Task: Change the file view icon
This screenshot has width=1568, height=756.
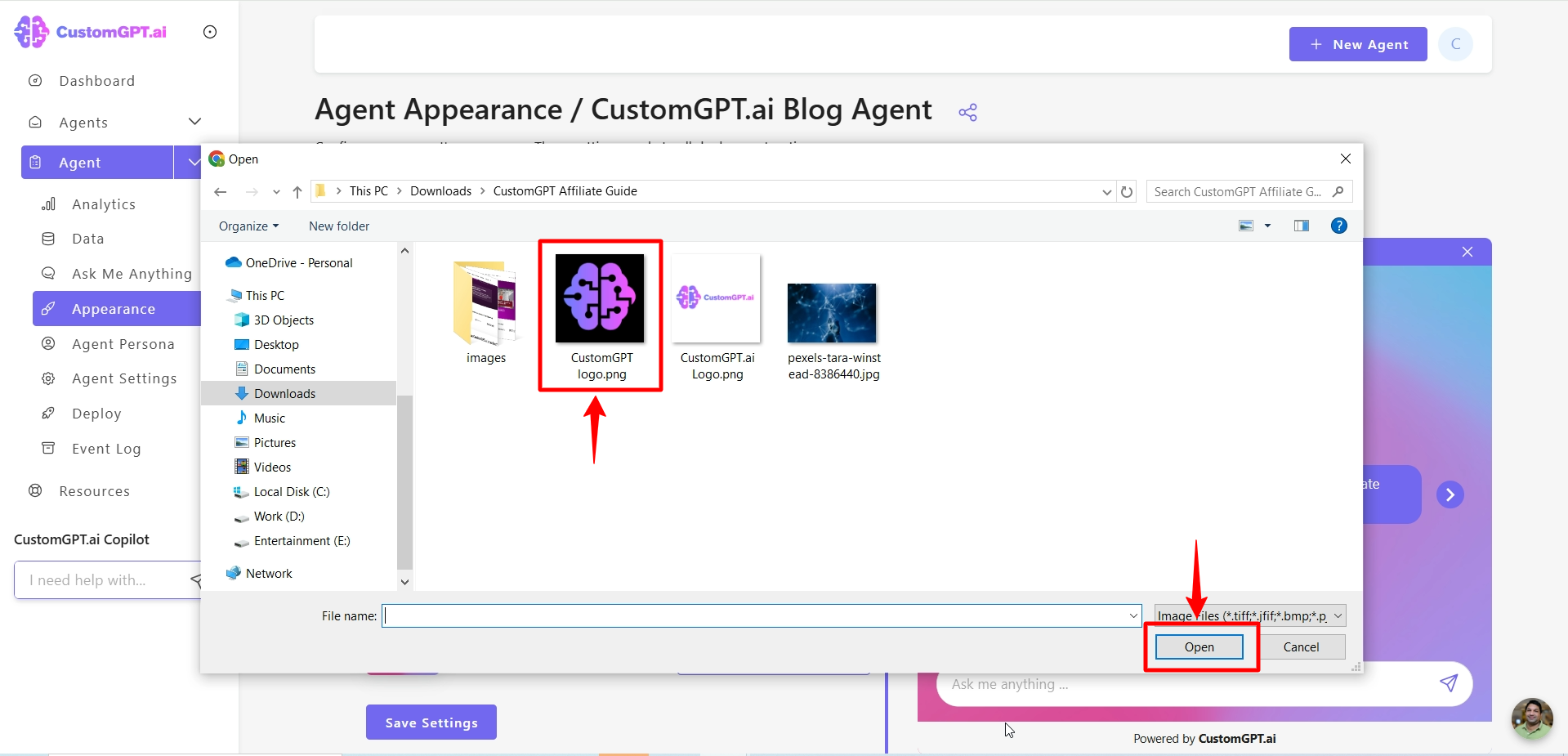Action: (1246, 226)
